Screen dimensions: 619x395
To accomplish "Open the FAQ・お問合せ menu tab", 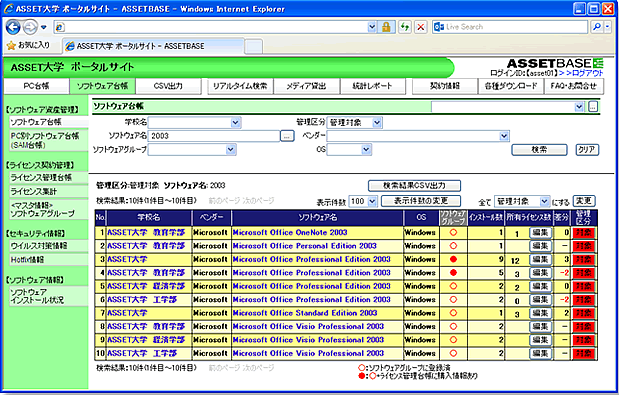I will click(574, 86).
